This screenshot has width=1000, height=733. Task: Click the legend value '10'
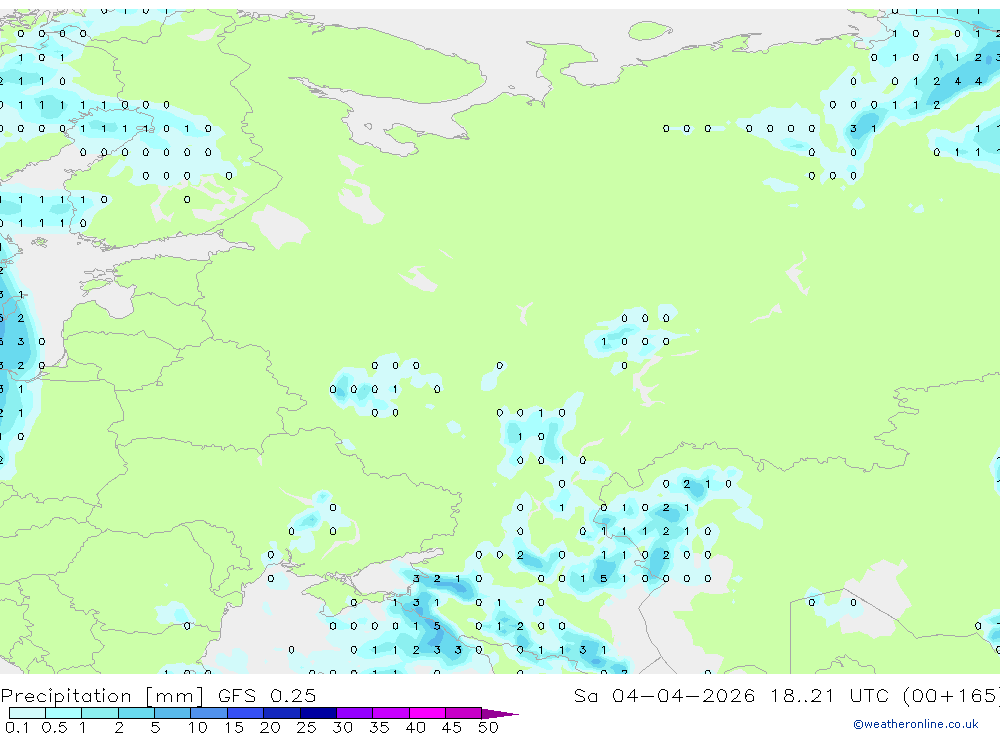[197, 727]
